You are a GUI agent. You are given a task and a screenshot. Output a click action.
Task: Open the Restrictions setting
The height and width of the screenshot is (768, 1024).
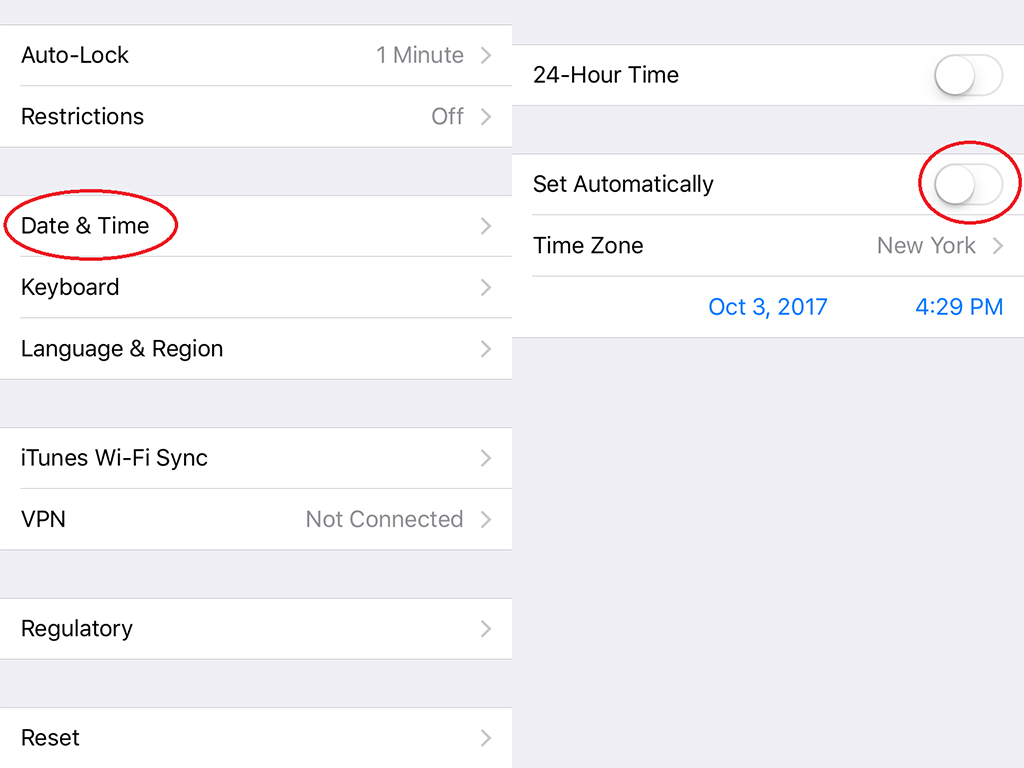click(x=256, y=116)
